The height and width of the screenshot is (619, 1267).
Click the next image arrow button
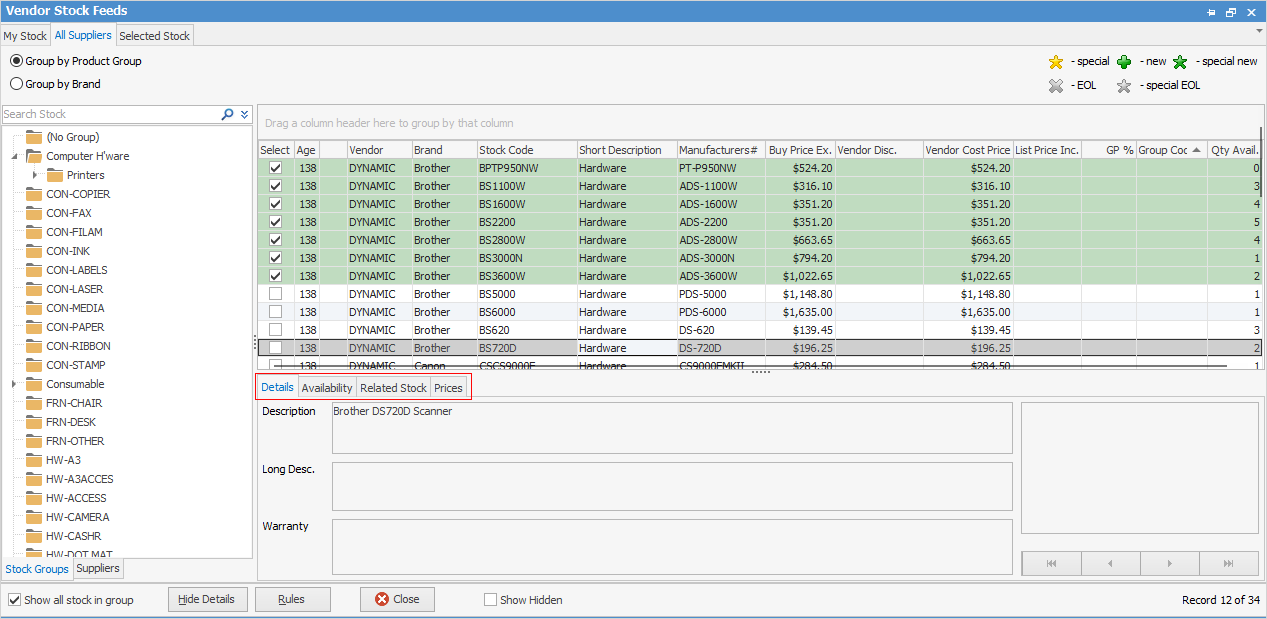tap(1169, 564)
